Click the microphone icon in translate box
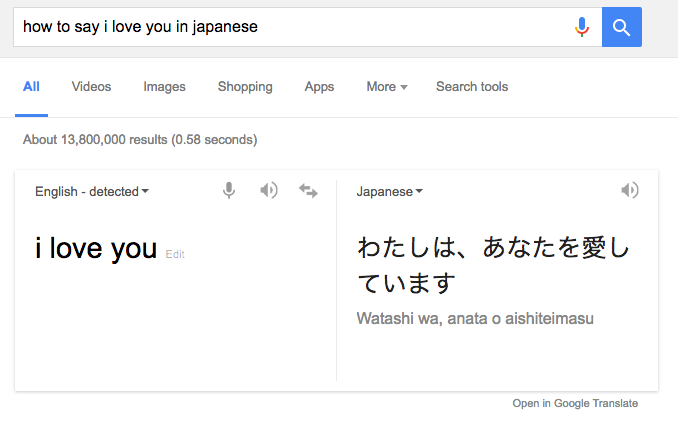The width and height of the screenshot is (678, 429). [229, 191]
